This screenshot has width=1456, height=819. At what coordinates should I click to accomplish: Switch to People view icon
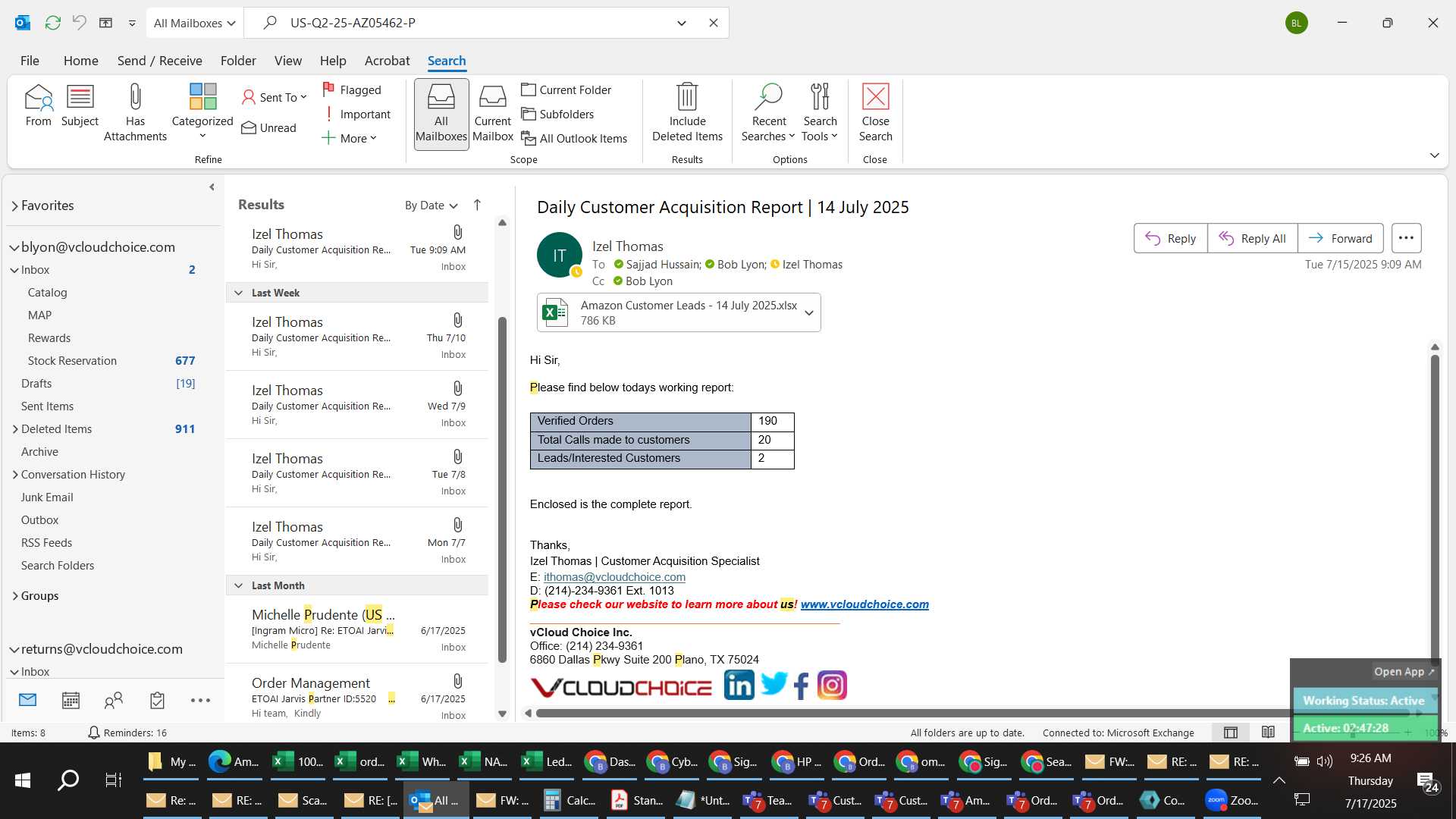click(114, 700)
